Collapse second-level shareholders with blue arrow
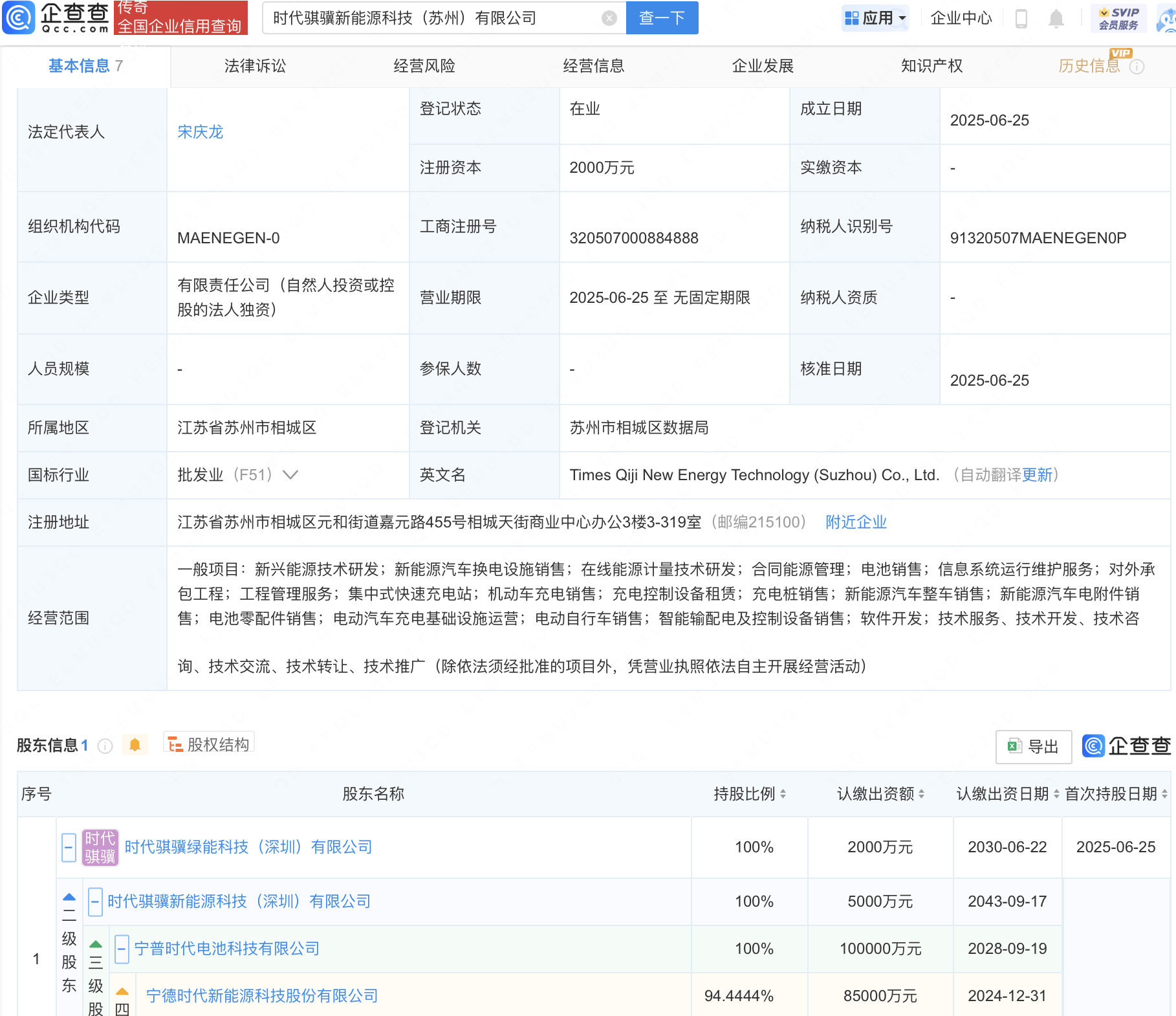 pos(69,897)
